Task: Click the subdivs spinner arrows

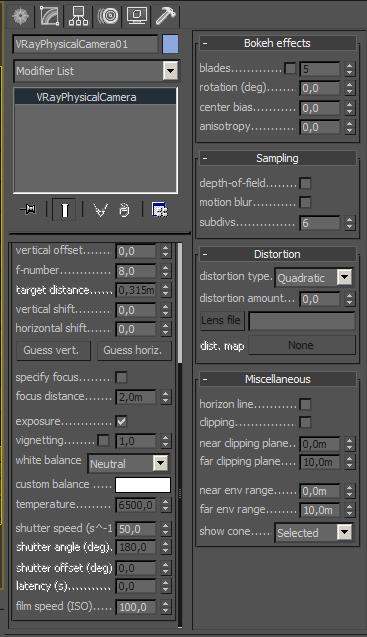Action: (349, 223)
